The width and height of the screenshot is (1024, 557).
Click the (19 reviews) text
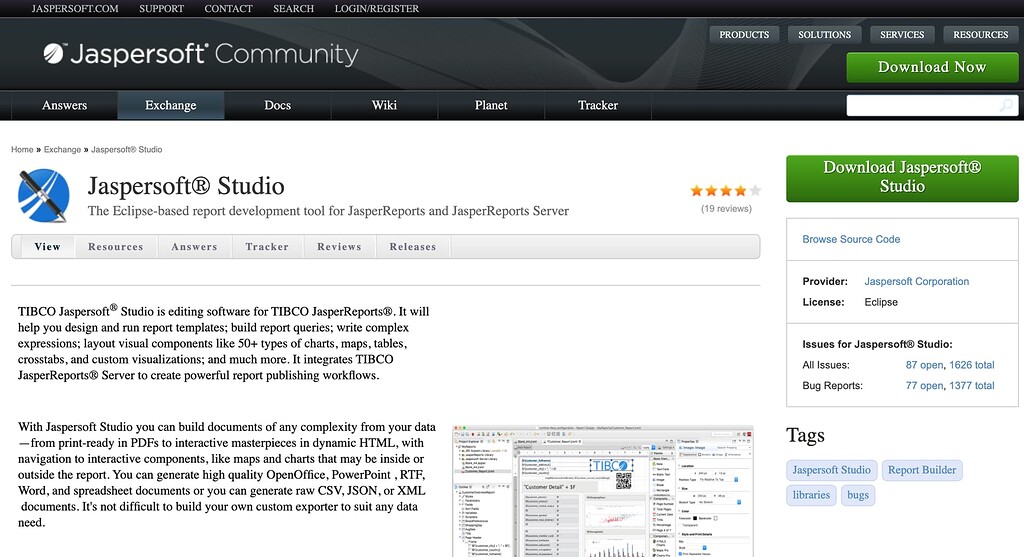tap(726, 209)
